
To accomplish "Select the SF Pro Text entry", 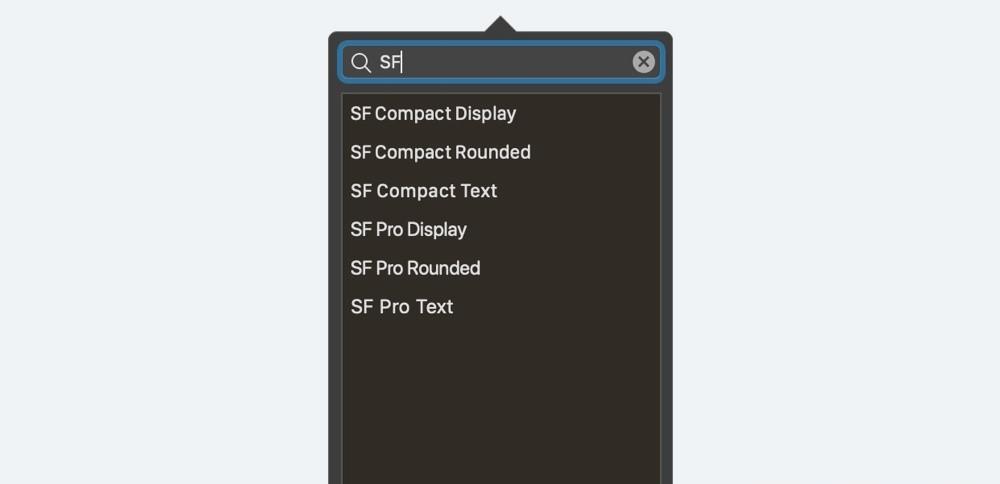I will (501, 306).
